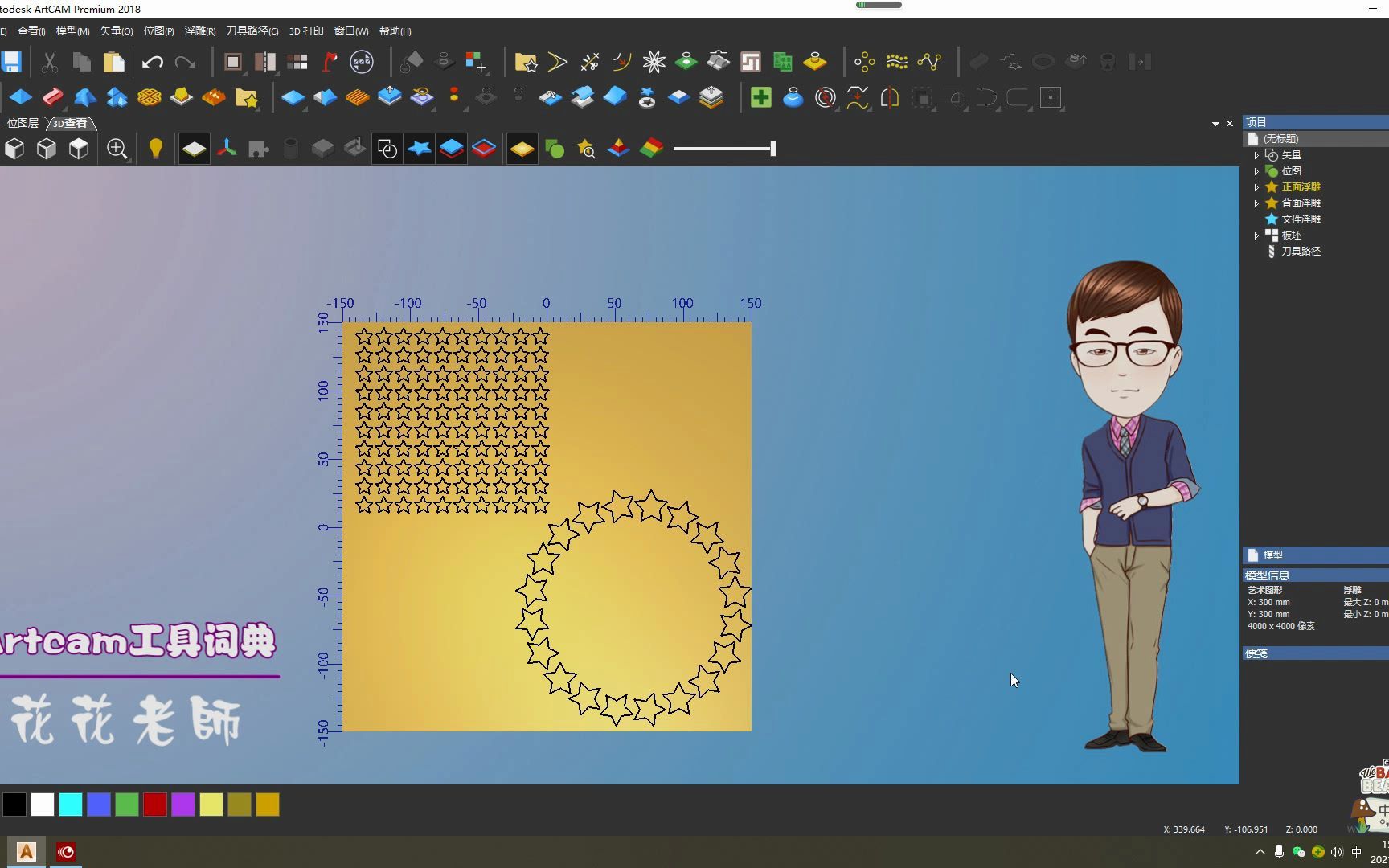
Task: Close the 3D view window with the X
Action: (x=1230, y=124)
